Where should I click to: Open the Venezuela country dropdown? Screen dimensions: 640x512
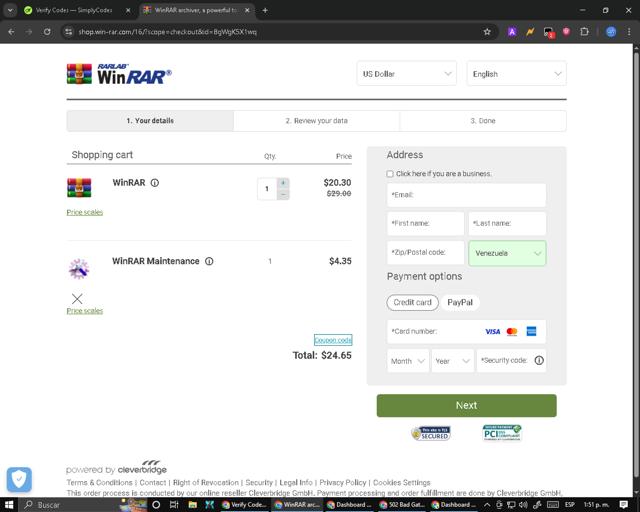507,253
